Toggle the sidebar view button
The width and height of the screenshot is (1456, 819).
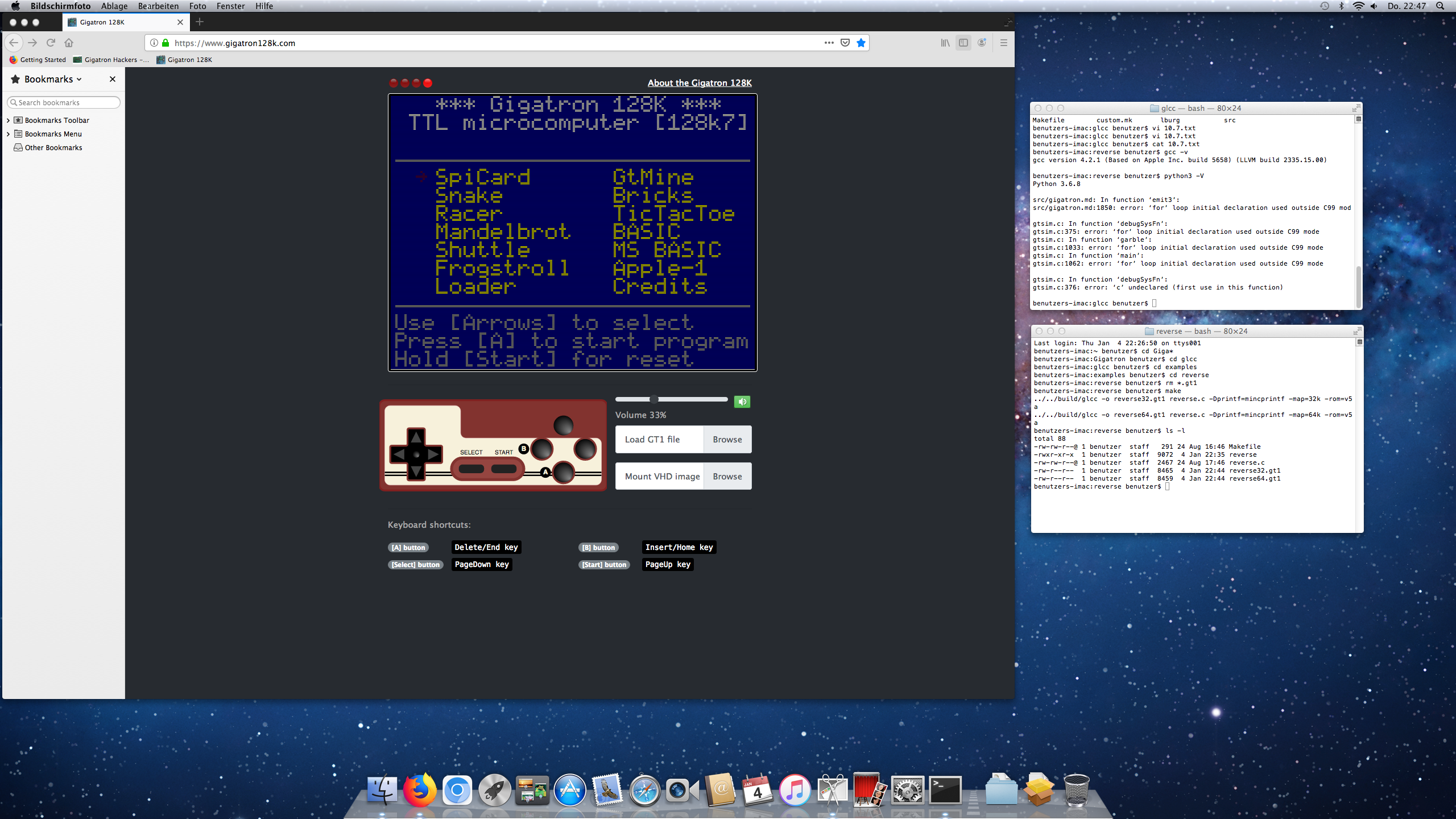click(963, 43)
